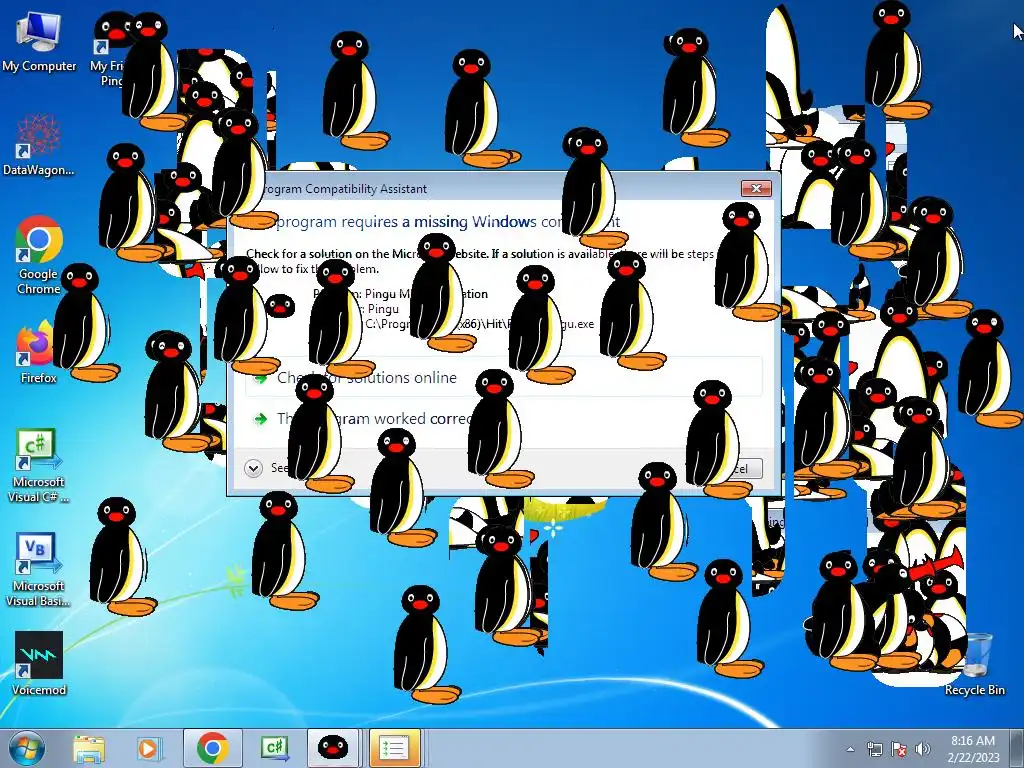Select the Program Compatibility Assistant taskbar button
The image size is (1024, 768).
[x=394, y=748]
